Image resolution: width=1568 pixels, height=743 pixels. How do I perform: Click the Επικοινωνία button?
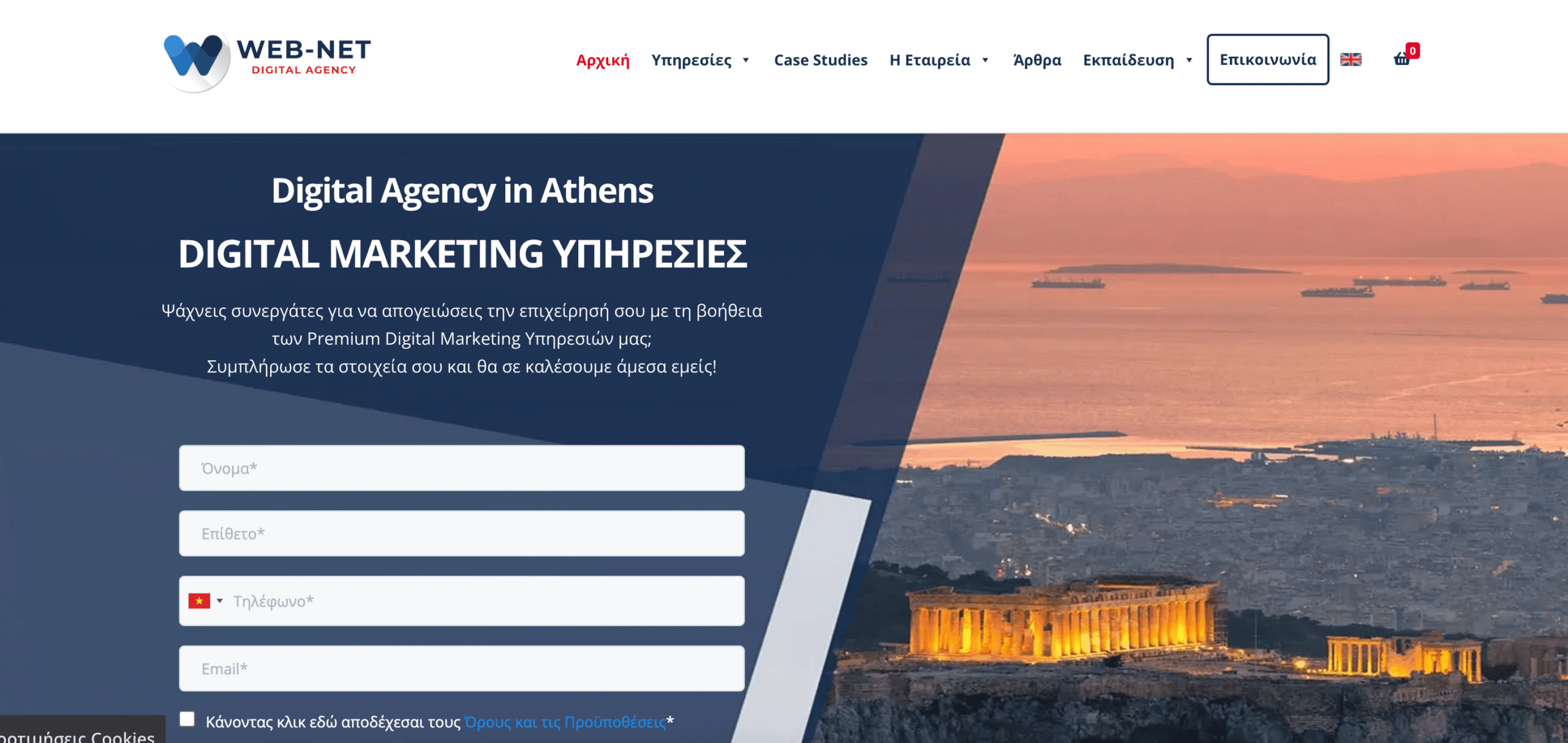pos(1268,59)
